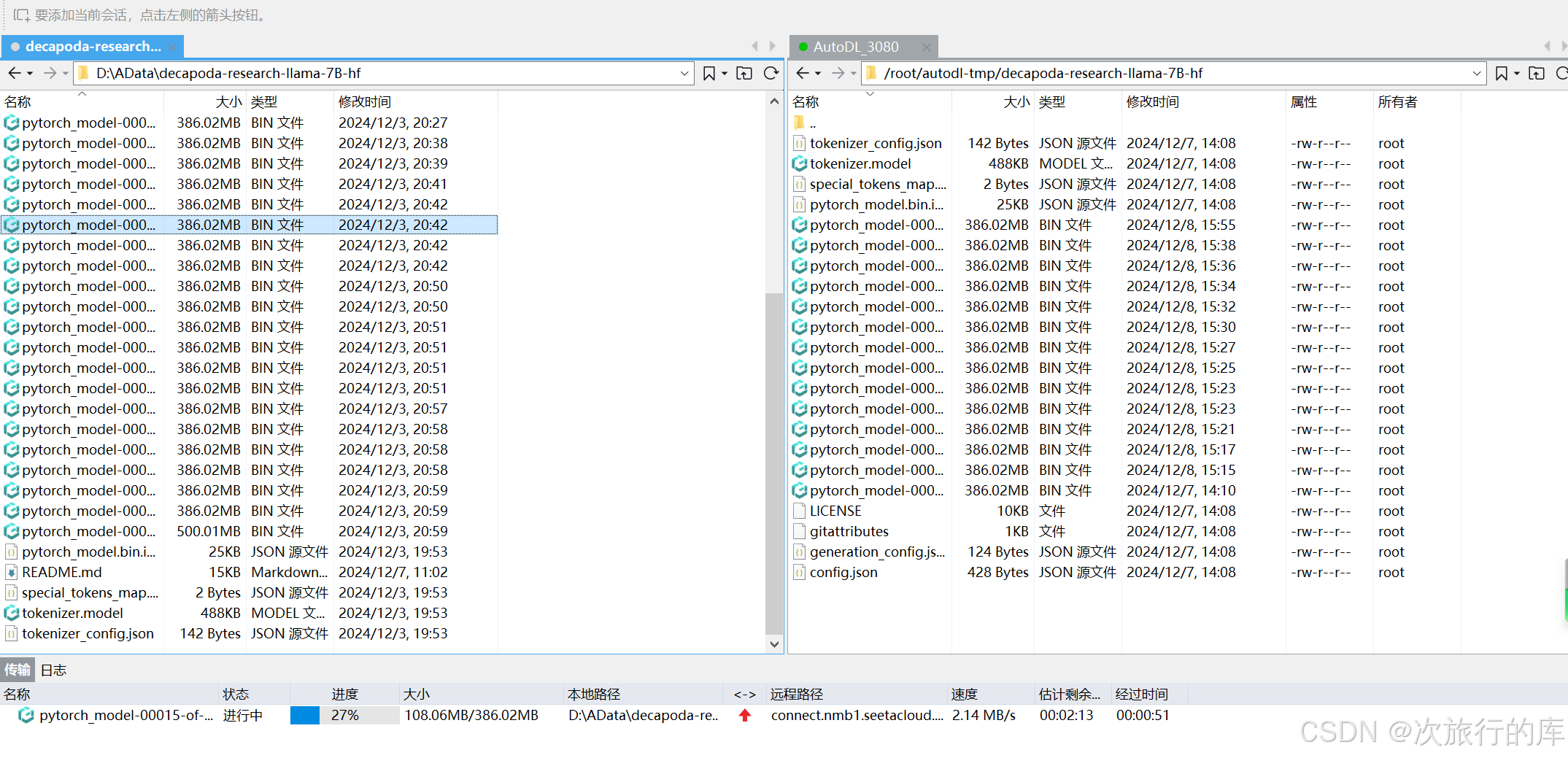
Task: Sort local files by 名称 column
Action: [x=82, y=102]
